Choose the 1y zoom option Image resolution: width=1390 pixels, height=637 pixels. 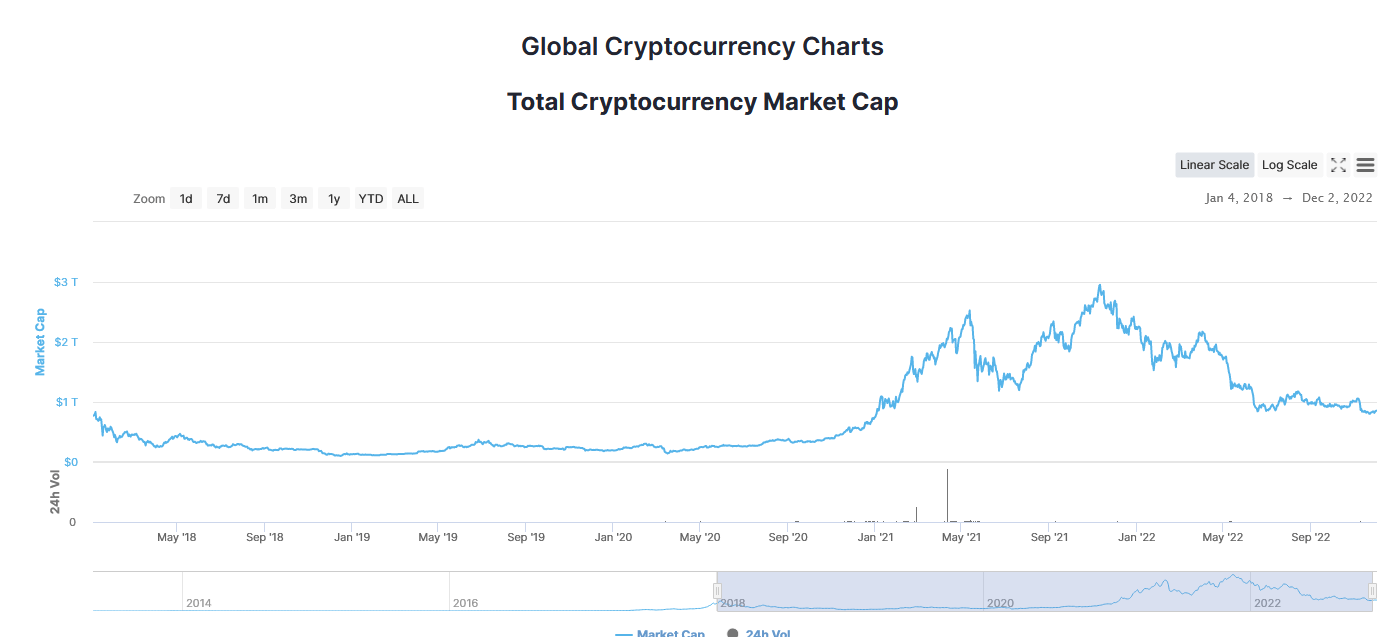334,199
